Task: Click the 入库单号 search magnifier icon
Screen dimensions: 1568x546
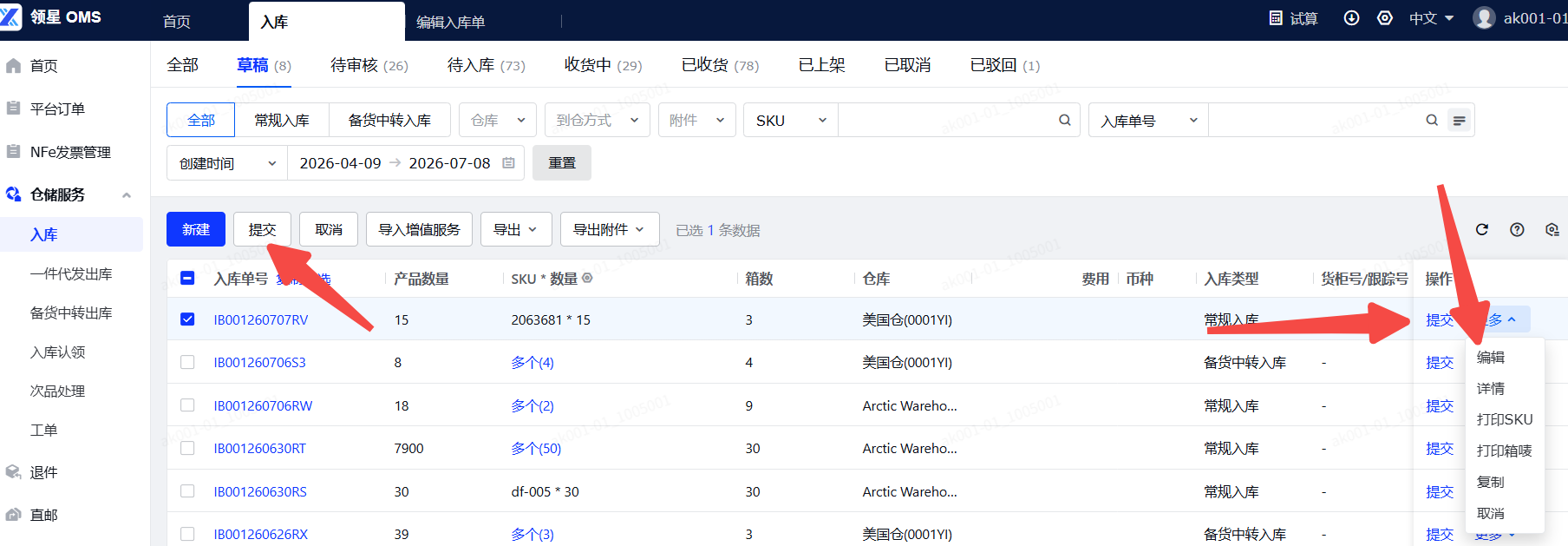Action: click(x=1432, y=120)
